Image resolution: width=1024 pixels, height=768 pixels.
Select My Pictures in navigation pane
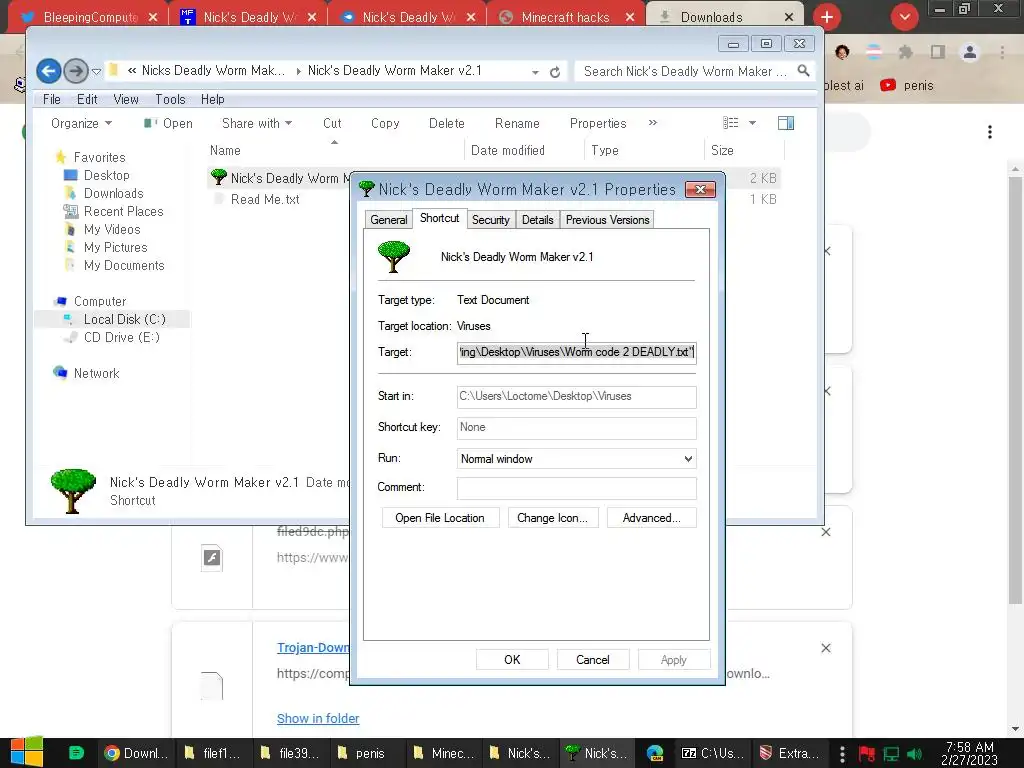[116, 248]
